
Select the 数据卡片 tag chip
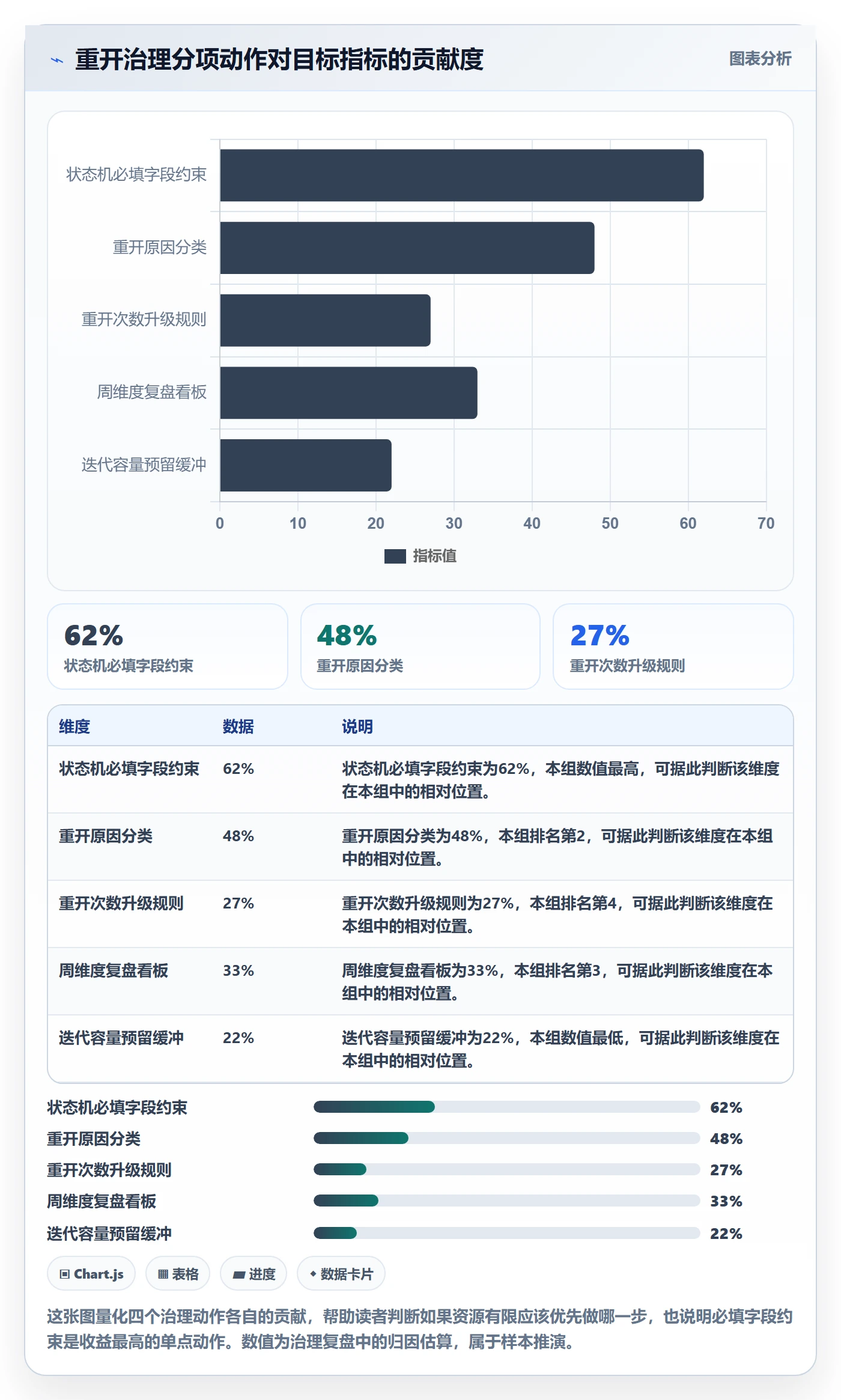341,1274
